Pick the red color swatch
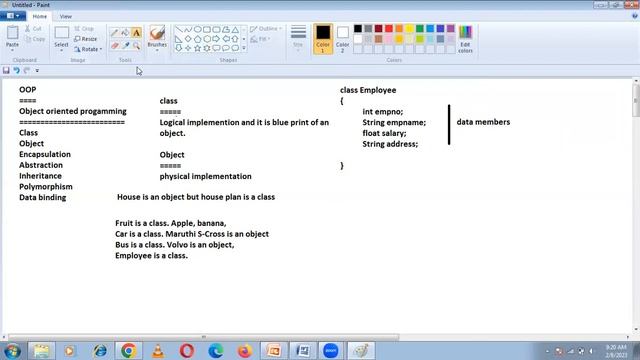 click(389, 29)
